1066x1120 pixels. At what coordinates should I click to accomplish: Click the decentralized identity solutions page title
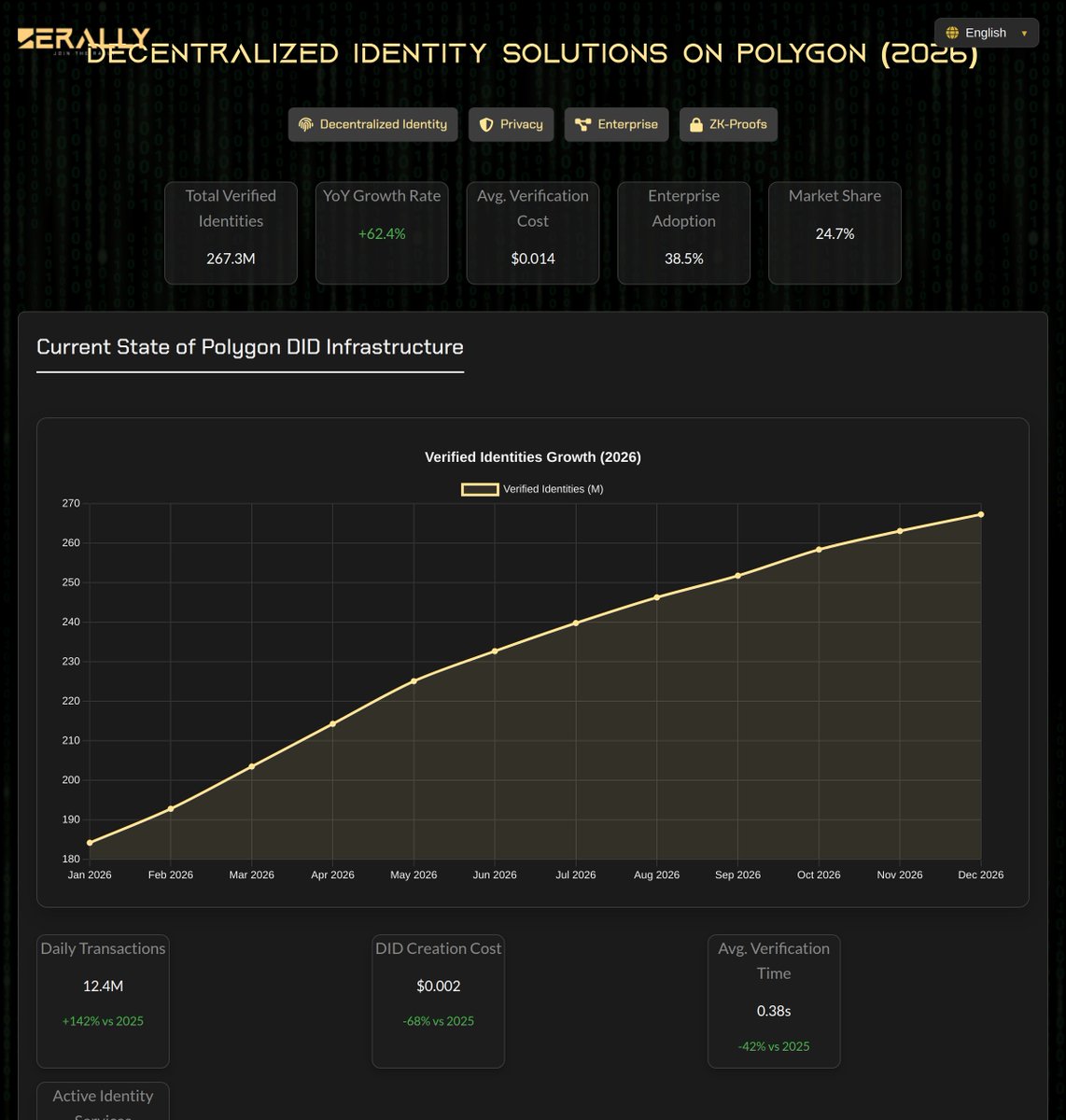point(532,52)
